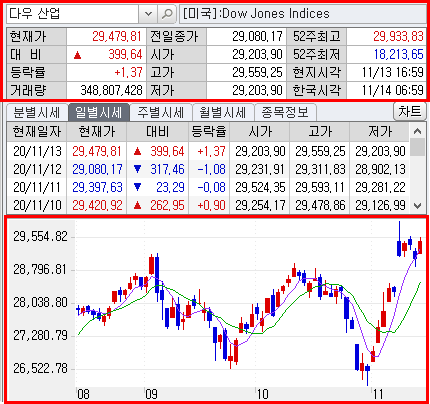The height and width of the screenshot is (404, 430).
Task: Go to the 월별시세 tab
Action: click(223, 113)
